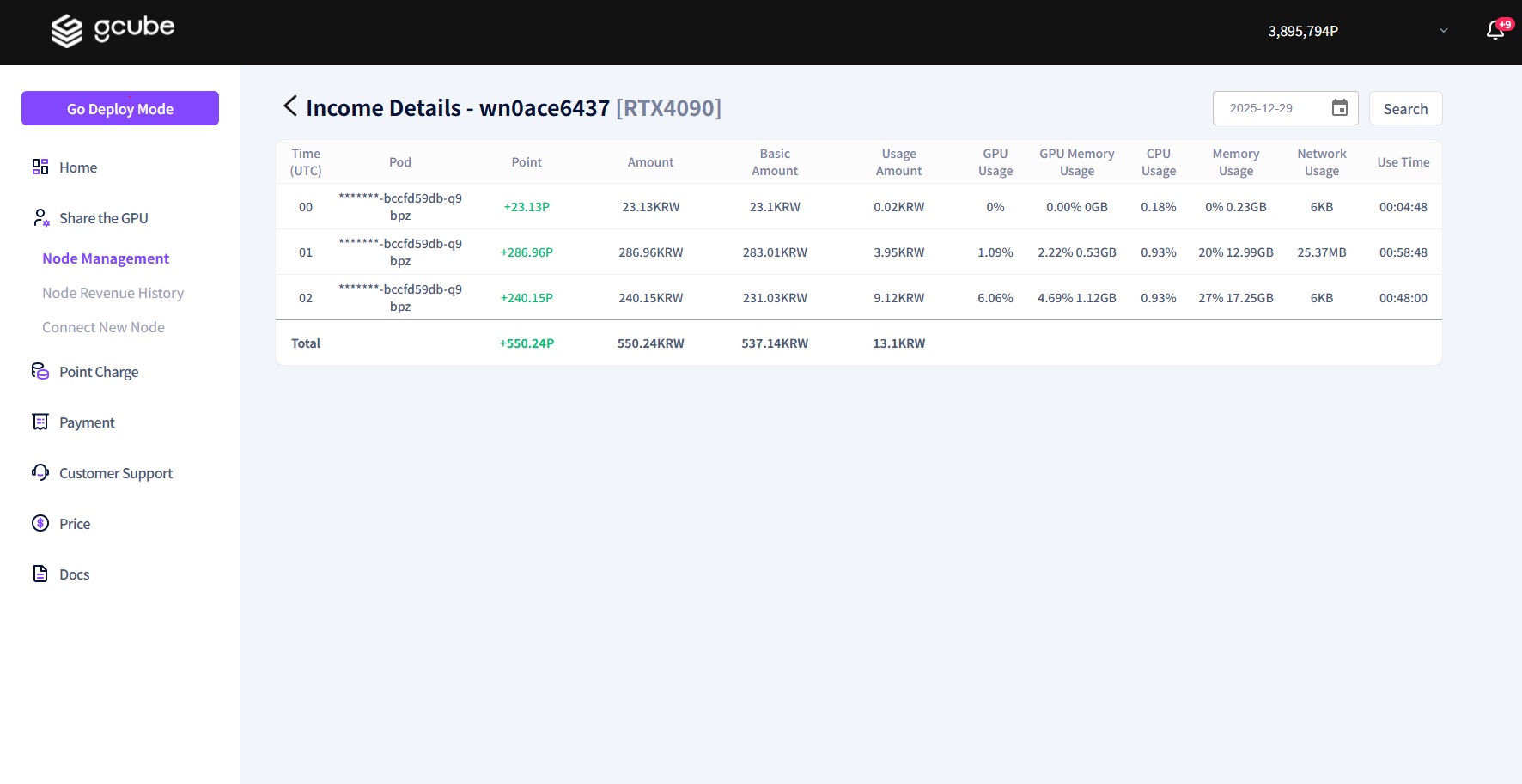Expand the Share the GPU menu
Viewport: 1522px width, 784px height.
[104, 218]
